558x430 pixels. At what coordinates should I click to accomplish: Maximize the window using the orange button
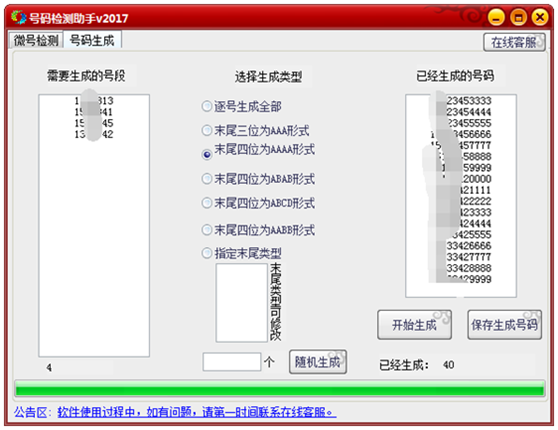click(x=518, y=17)
